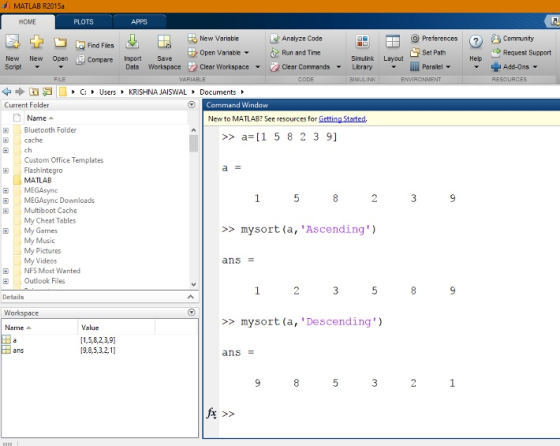This screenshot has width=560, height=446.
Task: Go back with the left arrow
Action: pyautogui.click(x=6, y=92)
